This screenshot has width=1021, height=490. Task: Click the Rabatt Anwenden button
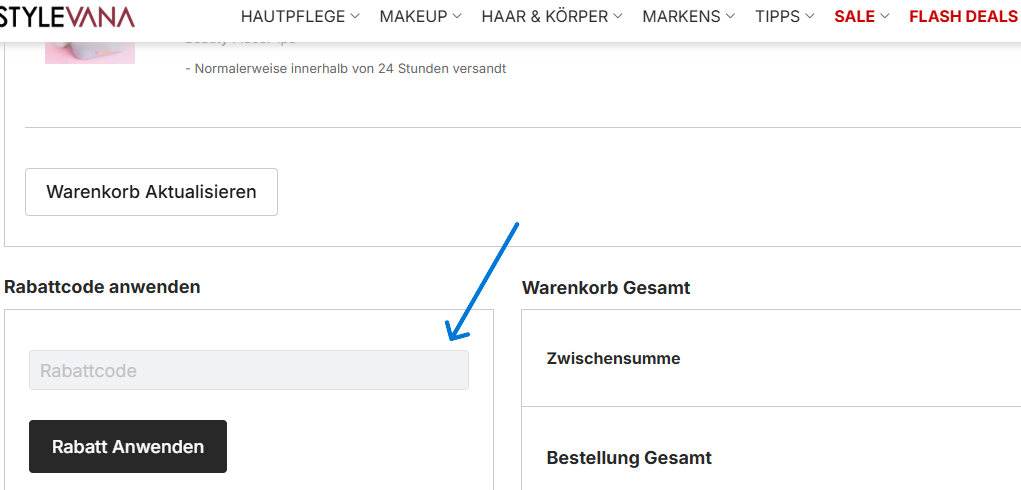[128, 446]
